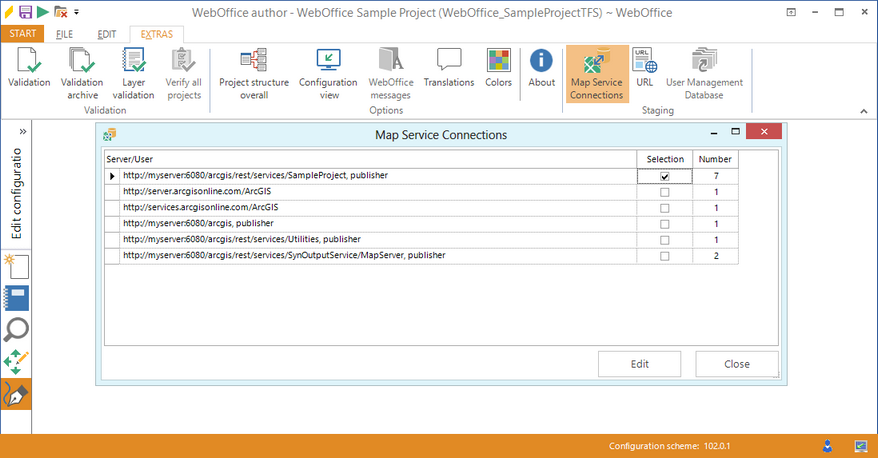The image size is (878, 458).
Task: Check selection for SynOutputService MapServer row
Action: [664, 256]
